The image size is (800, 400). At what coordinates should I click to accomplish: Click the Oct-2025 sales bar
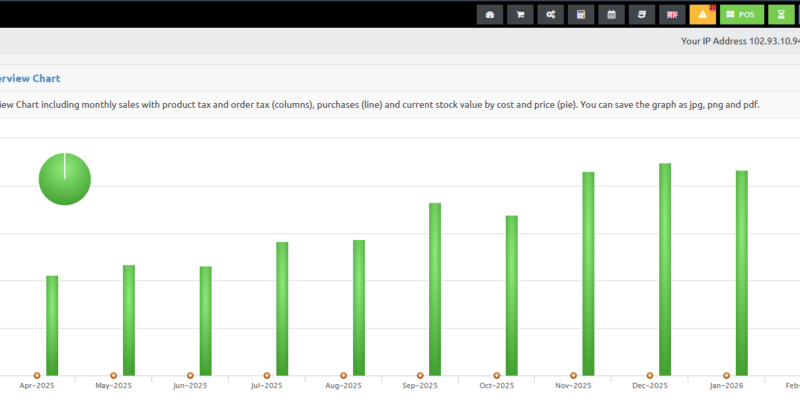[x=512, y=295]
